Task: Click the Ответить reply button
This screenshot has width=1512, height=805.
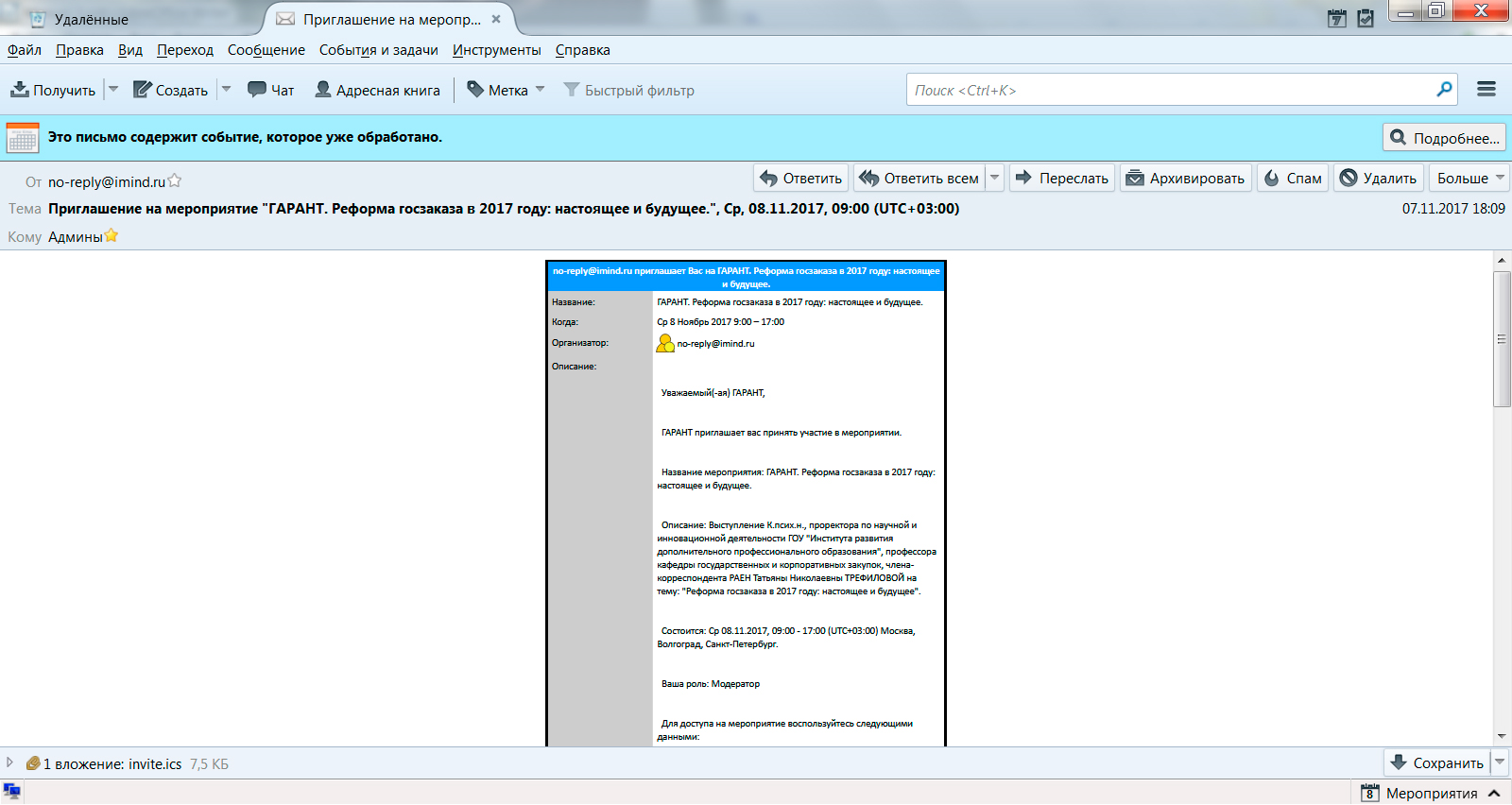Action: (801, 178)
